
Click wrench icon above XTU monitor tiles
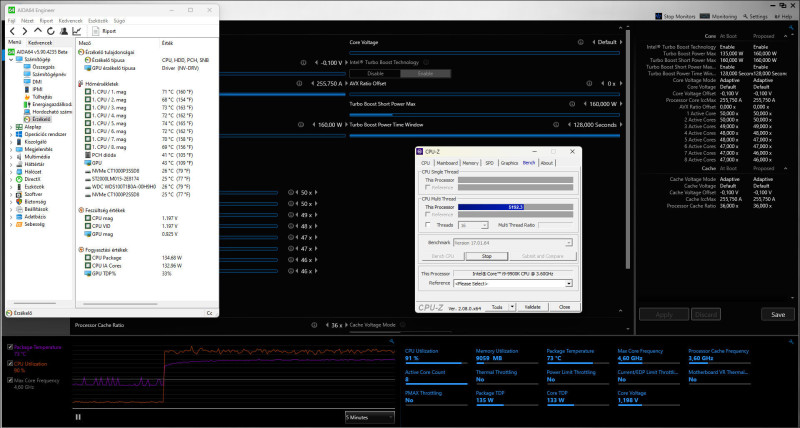pos(790,341)
